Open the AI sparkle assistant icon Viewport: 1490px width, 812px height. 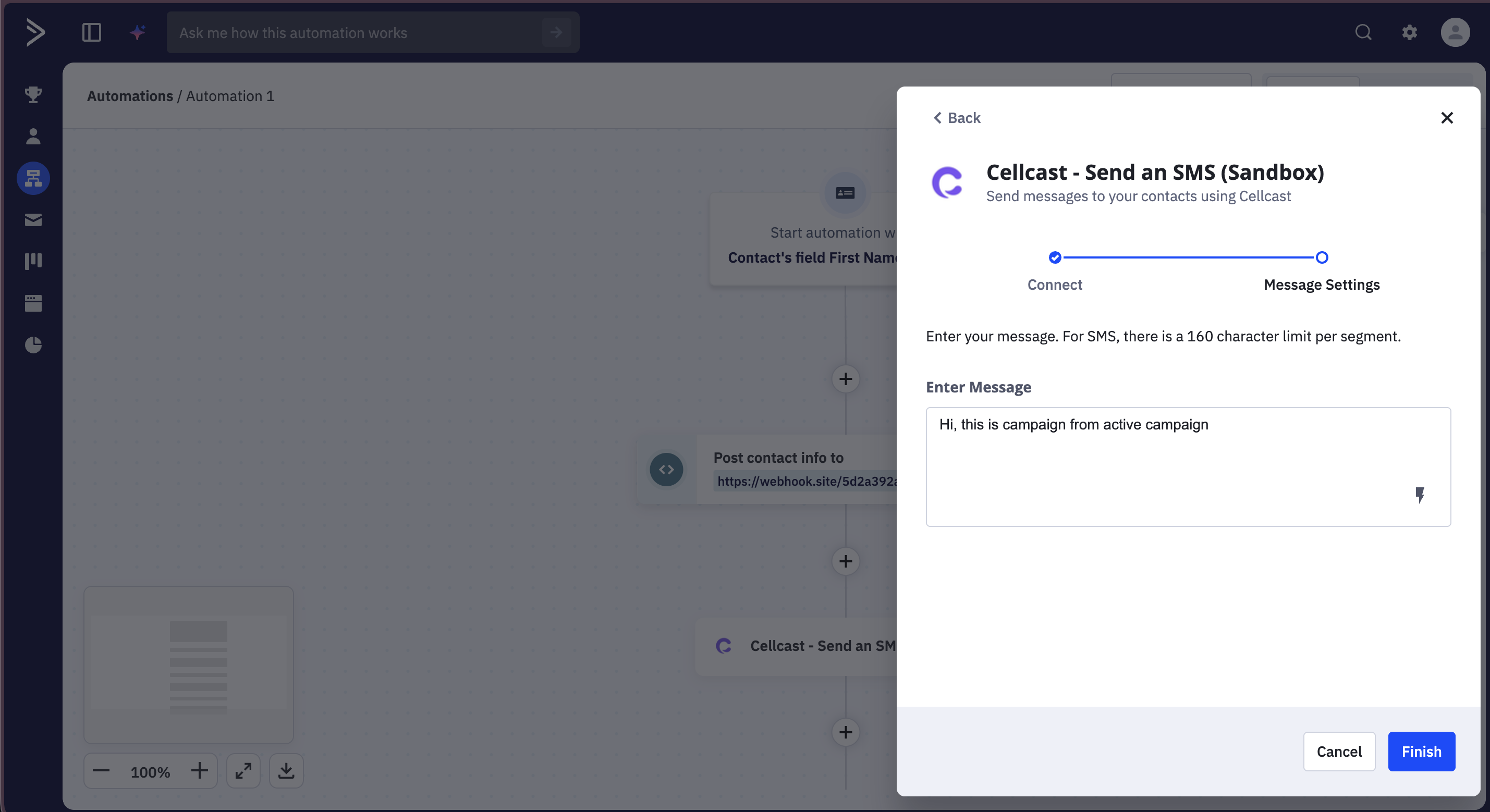[x=138, y=32]
